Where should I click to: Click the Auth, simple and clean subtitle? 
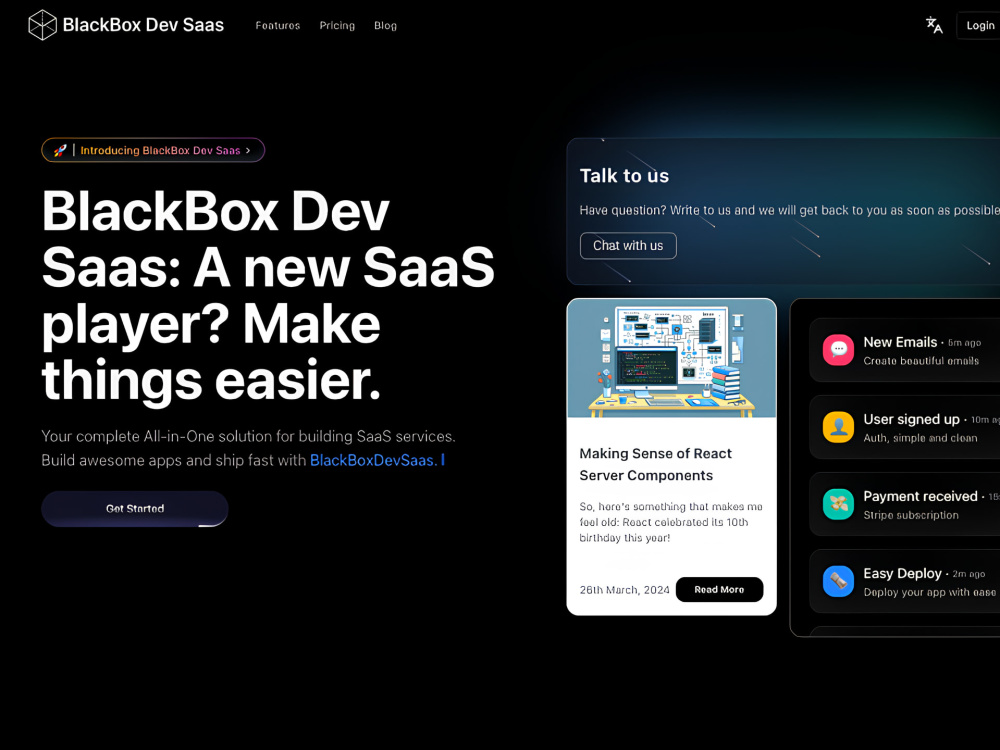920,438
